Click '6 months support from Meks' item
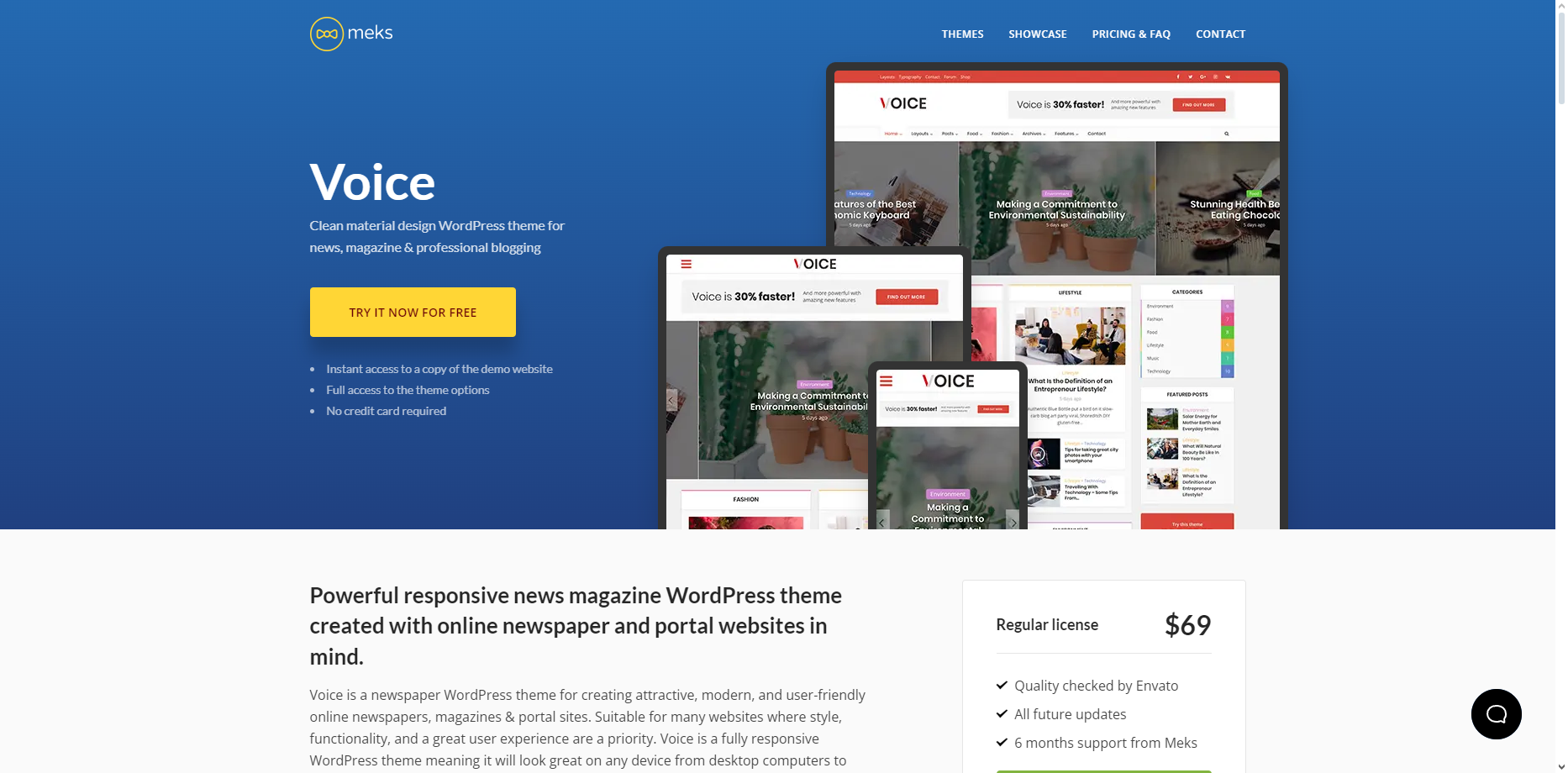This screenshot has height=773, width=1568. coord(1105,743)
